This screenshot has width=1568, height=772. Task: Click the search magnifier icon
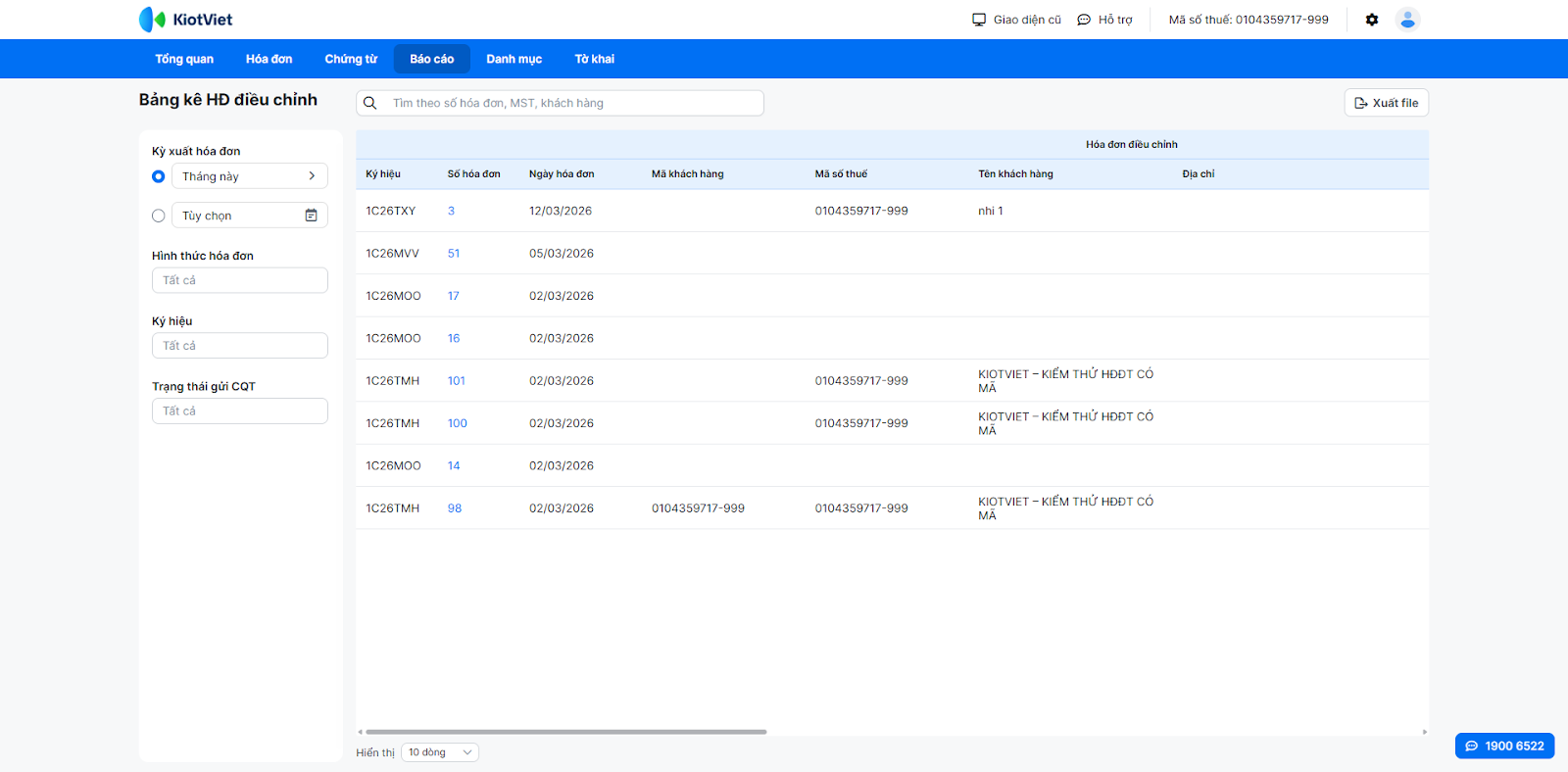(x=370, y=103)
